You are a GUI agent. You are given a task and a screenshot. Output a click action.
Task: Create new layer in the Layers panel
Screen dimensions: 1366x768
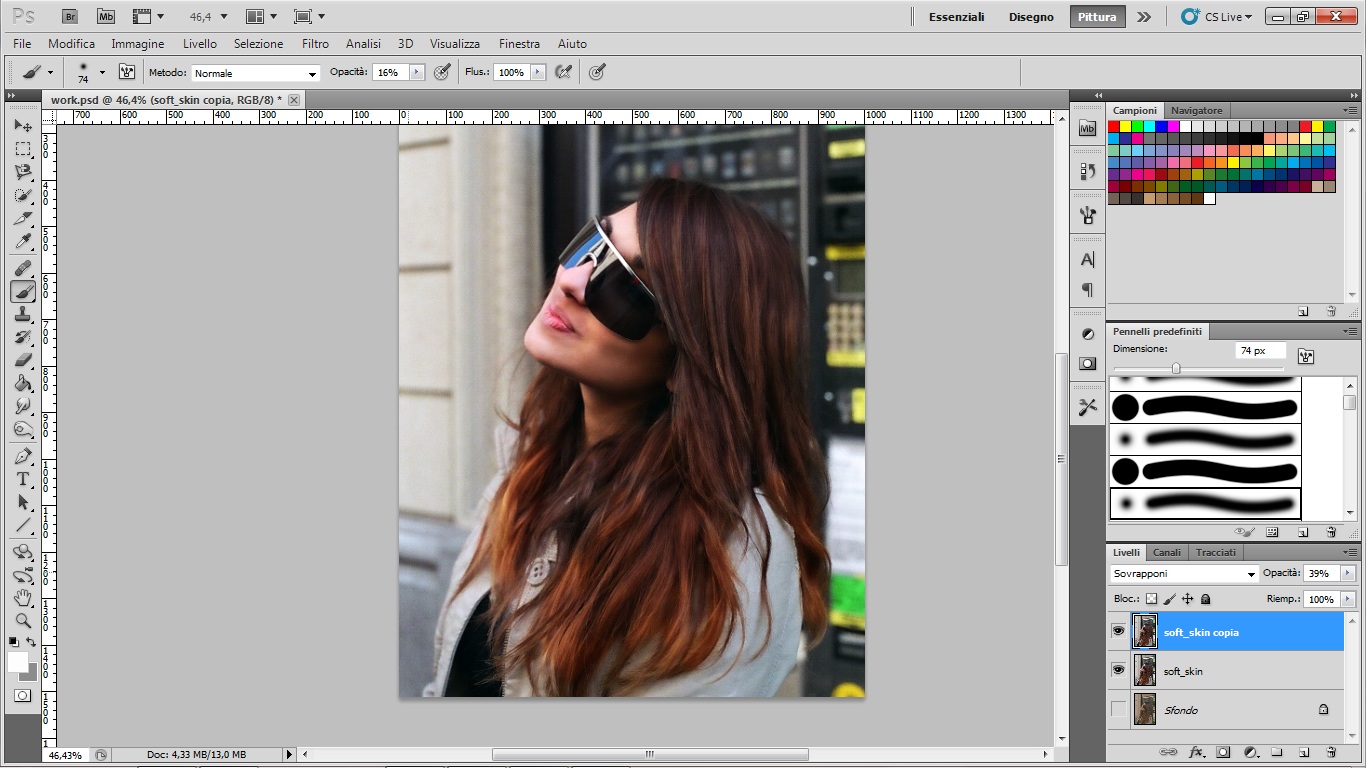click(x=1304, y=752)
